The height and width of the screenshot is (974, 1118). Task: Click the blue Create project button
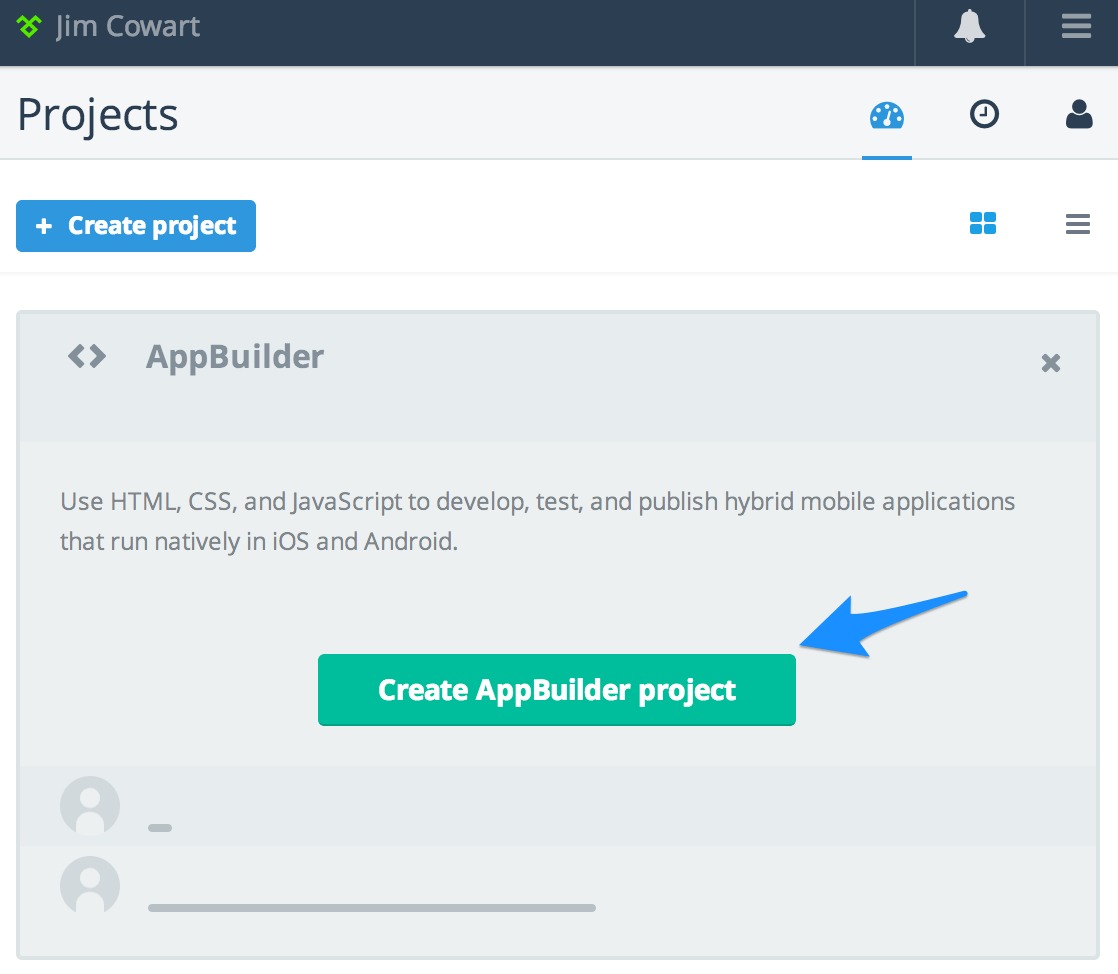pyautogui.click(x=136, y=226)
